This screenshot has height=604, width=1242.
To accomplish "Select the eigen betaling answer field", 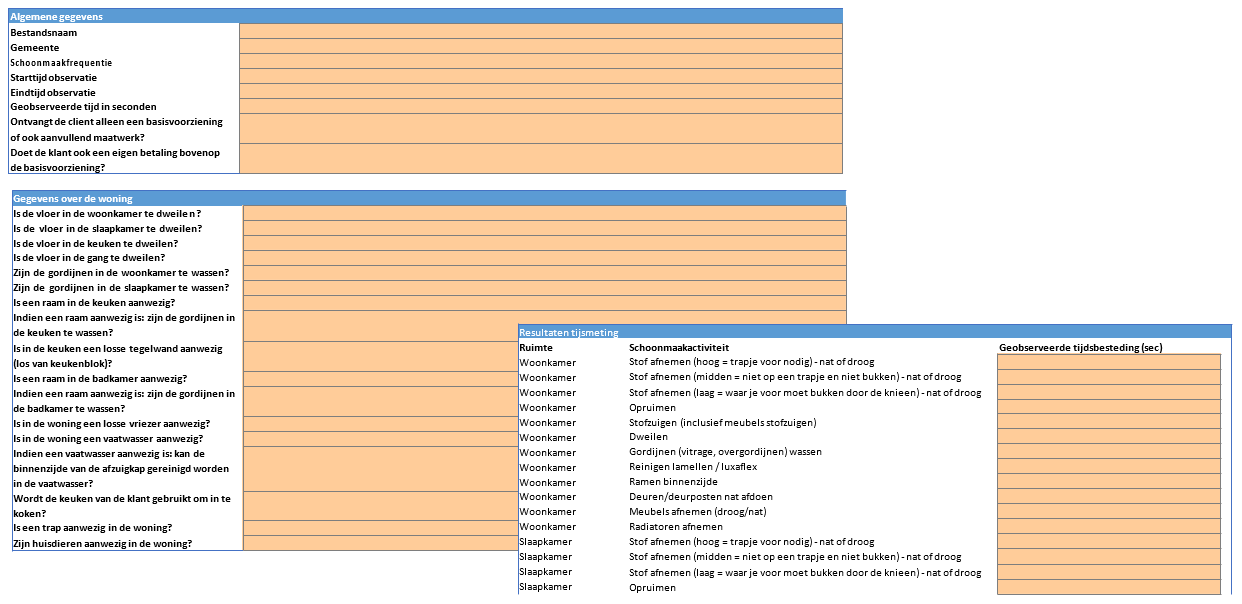I will tap(540, 159).
